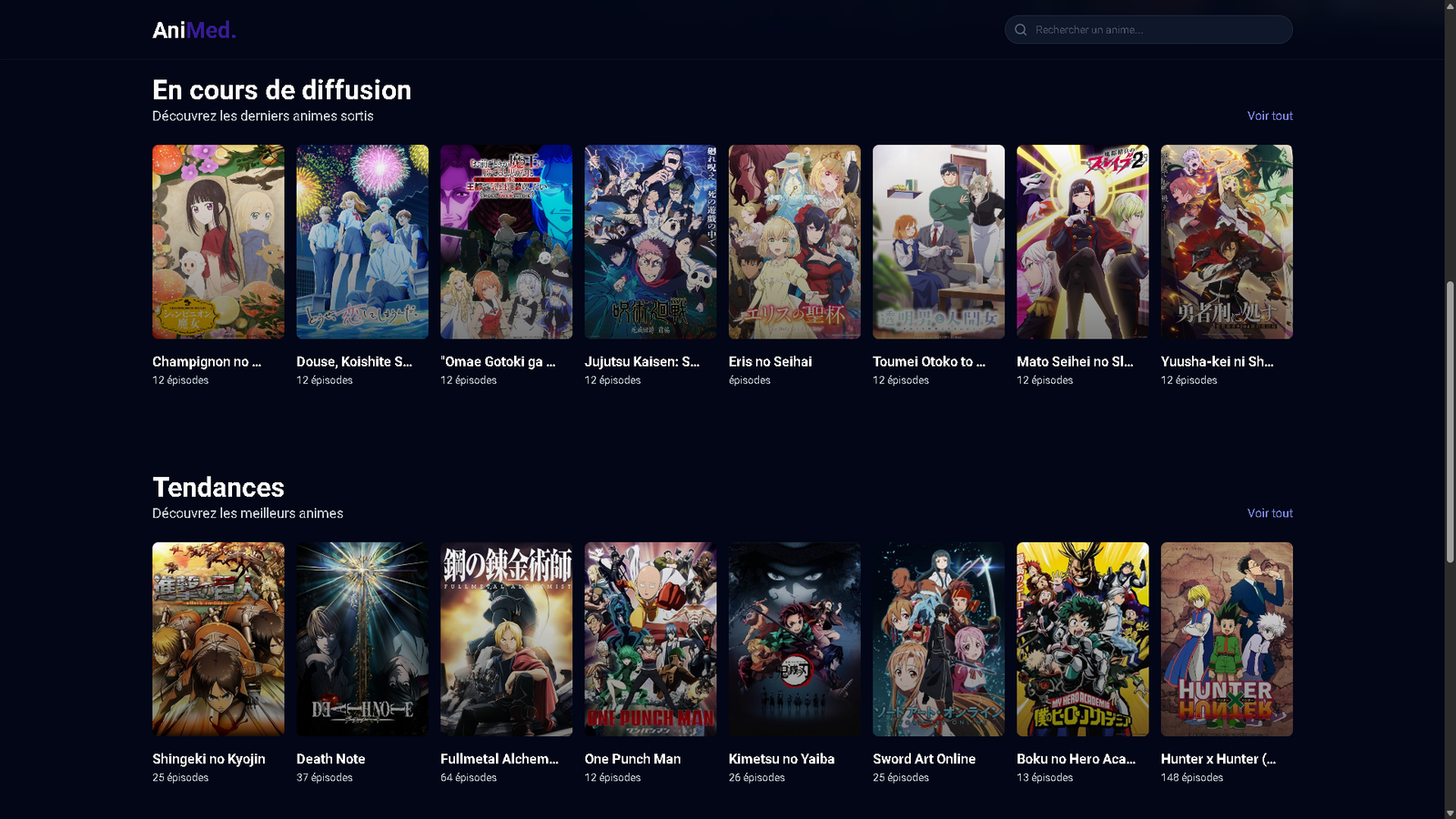Select the Sword Art Online poster
1456x819 pixels.
tap(938, 639)
